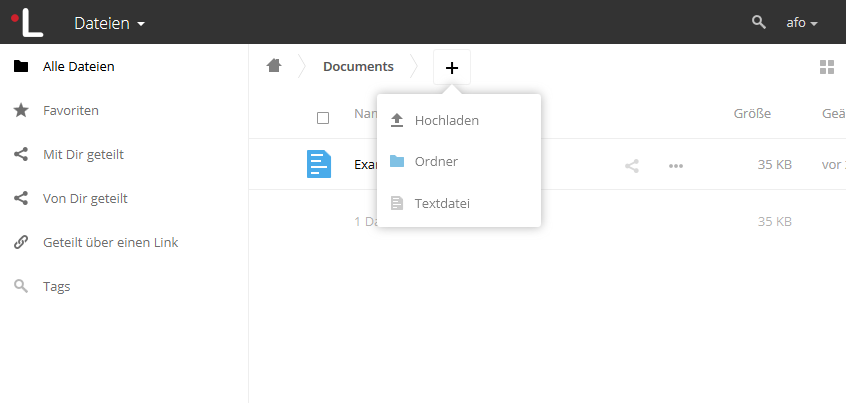Click the blue document file icon
This screenshot has height=403, width=846.
point(319,164)
